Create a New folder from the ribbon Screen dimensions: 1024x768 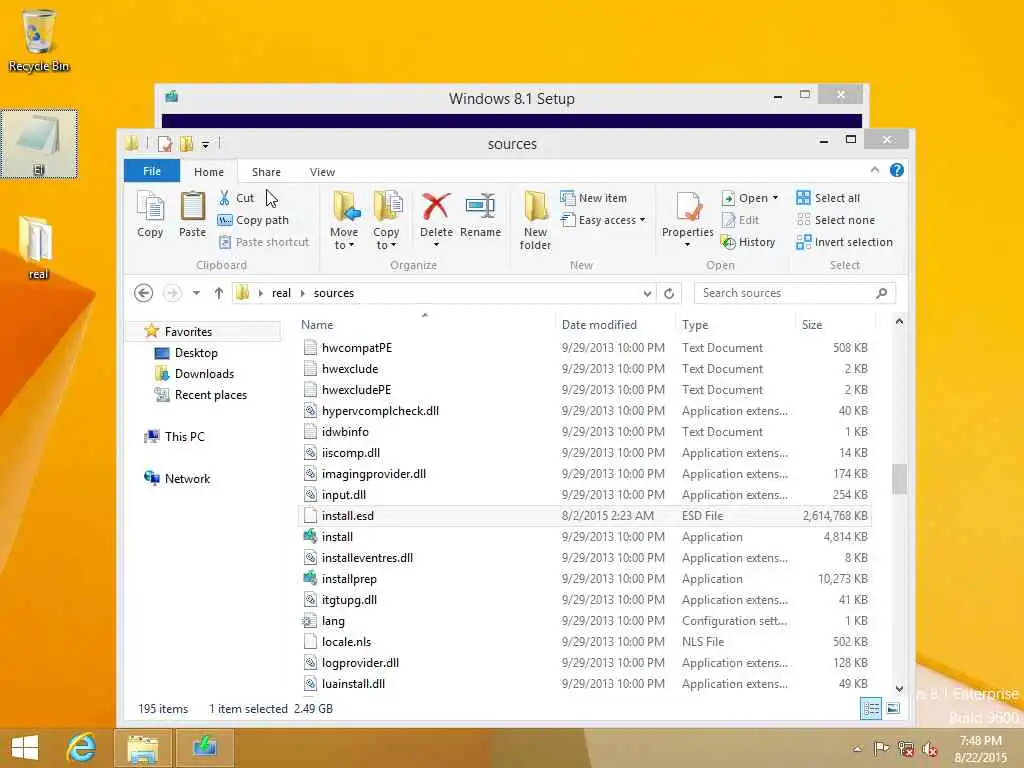pos(535,220)
